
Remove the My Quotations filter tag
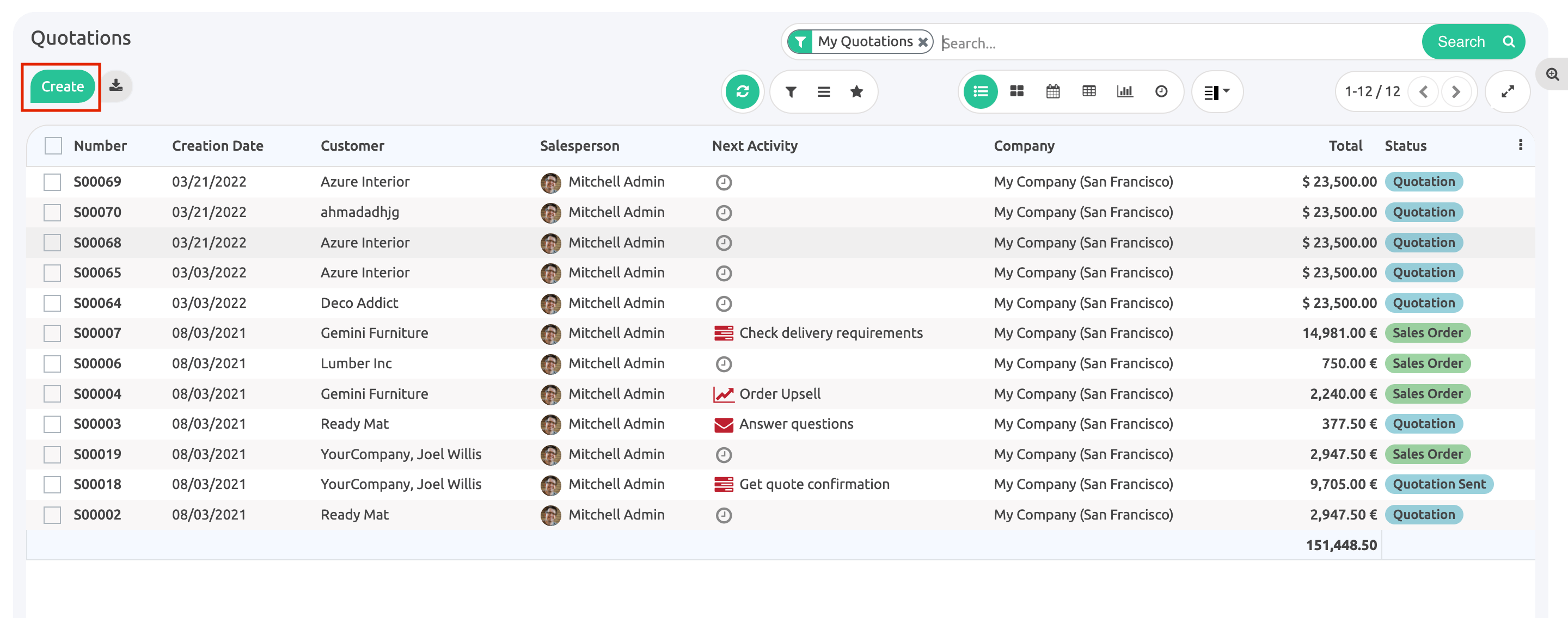tap(923, 42)
